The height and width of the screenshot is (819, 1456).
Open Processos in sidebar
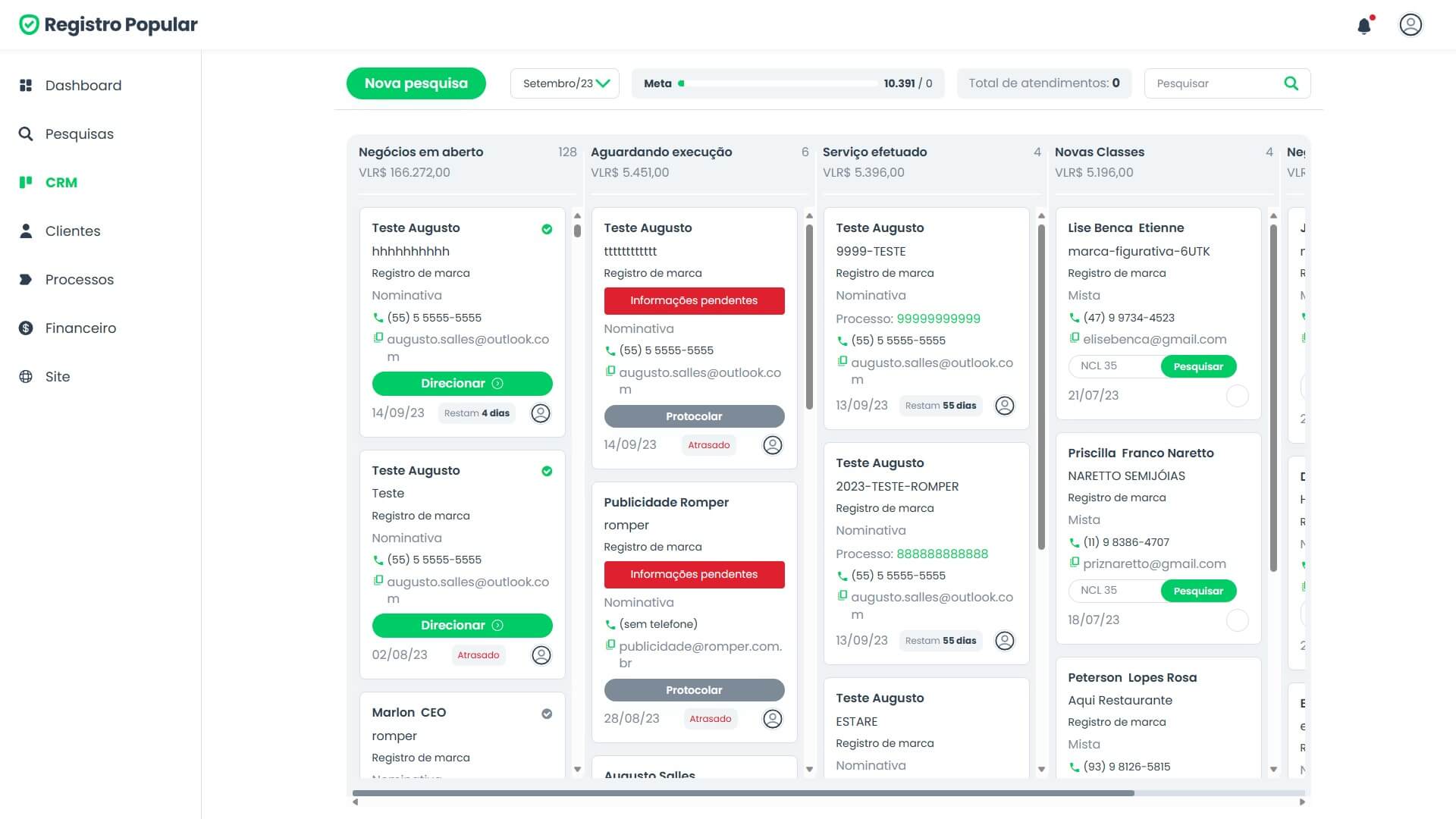click(80, 280)
